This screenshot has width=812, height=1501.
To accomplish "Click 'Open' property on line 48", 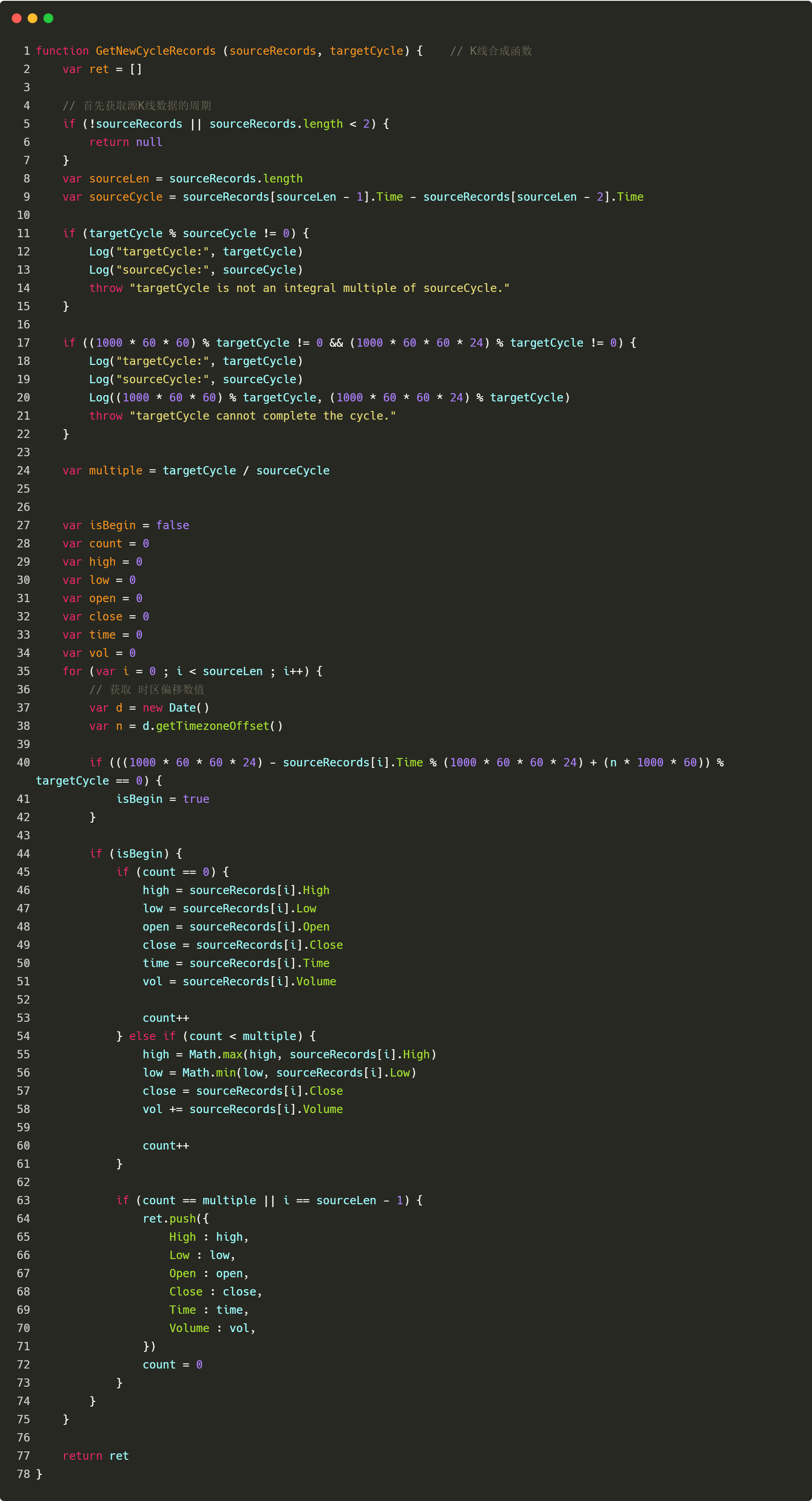I will 316,927.
